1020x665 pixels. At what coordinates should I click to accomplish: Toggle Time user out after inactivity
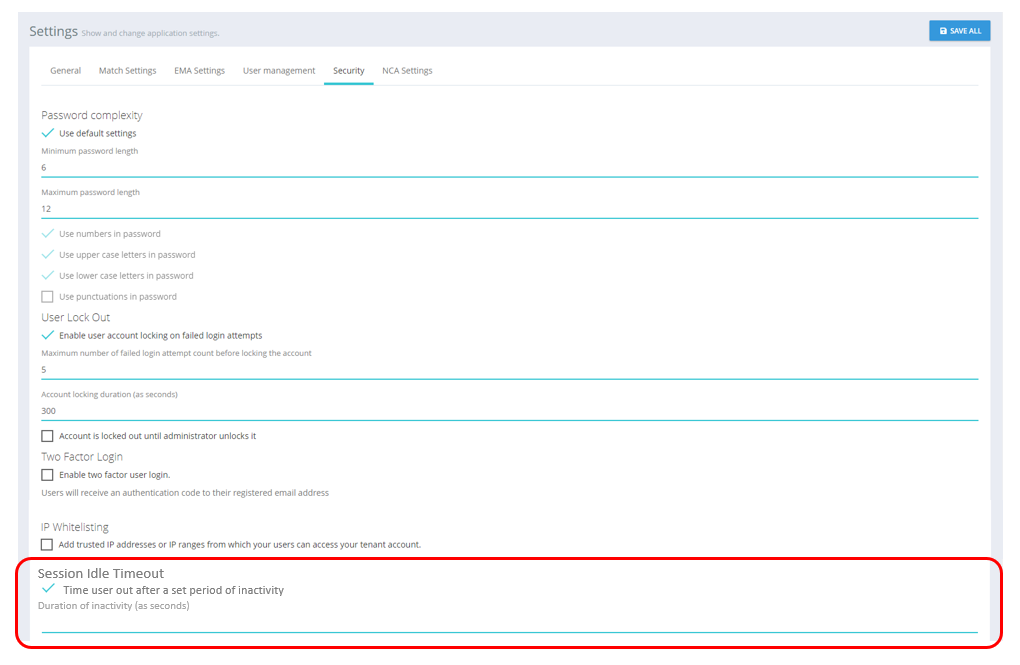click(x=48, y=590)
